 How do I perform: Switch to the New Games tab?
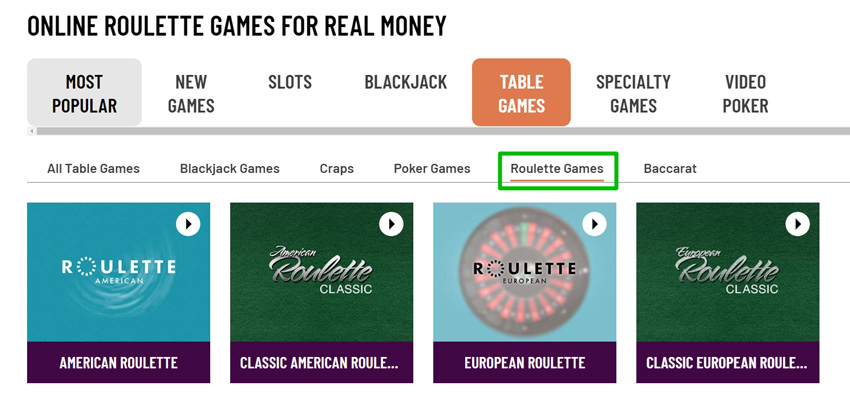pos(191,93)
